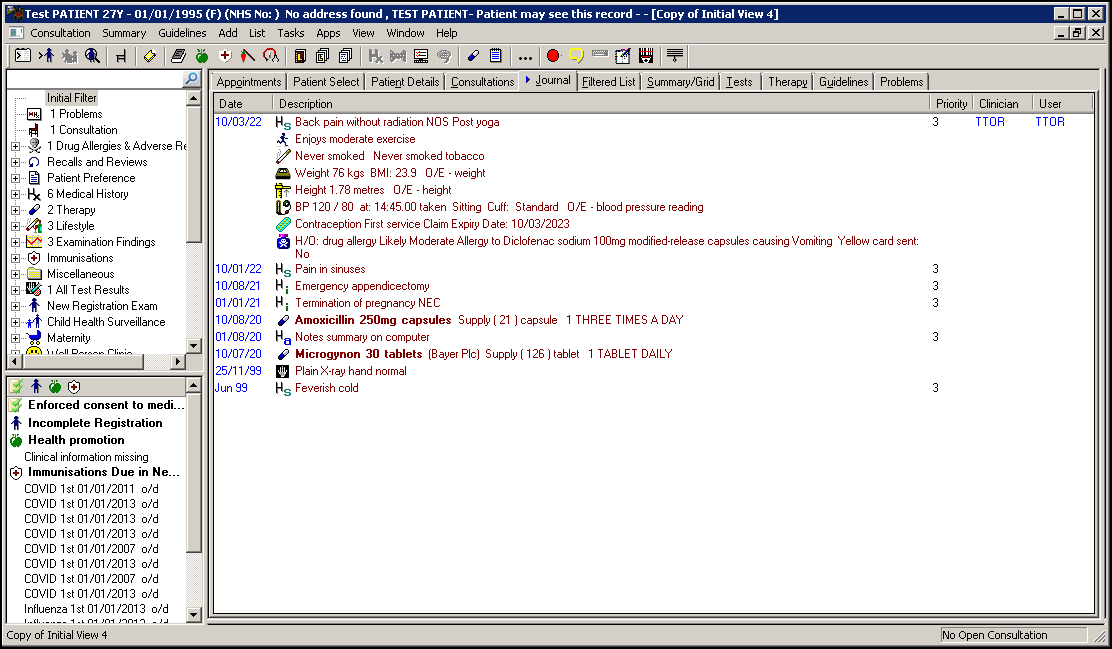The width and height of the screenshot is (1112, 649).
Task: Click the green apple toolbar icon
Action: click(x=201, y=56)
